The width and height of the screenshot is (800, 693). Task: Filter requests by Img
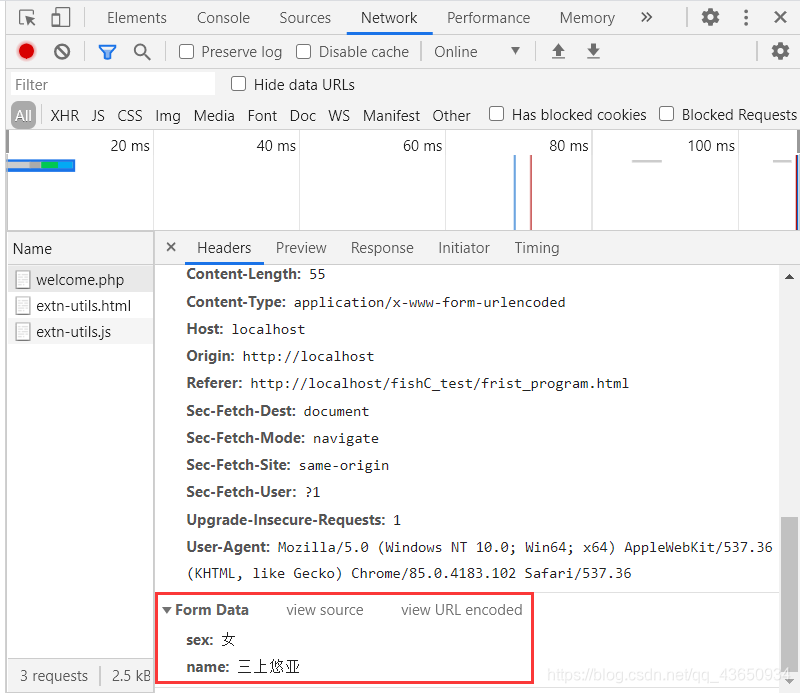pos(168,116)
